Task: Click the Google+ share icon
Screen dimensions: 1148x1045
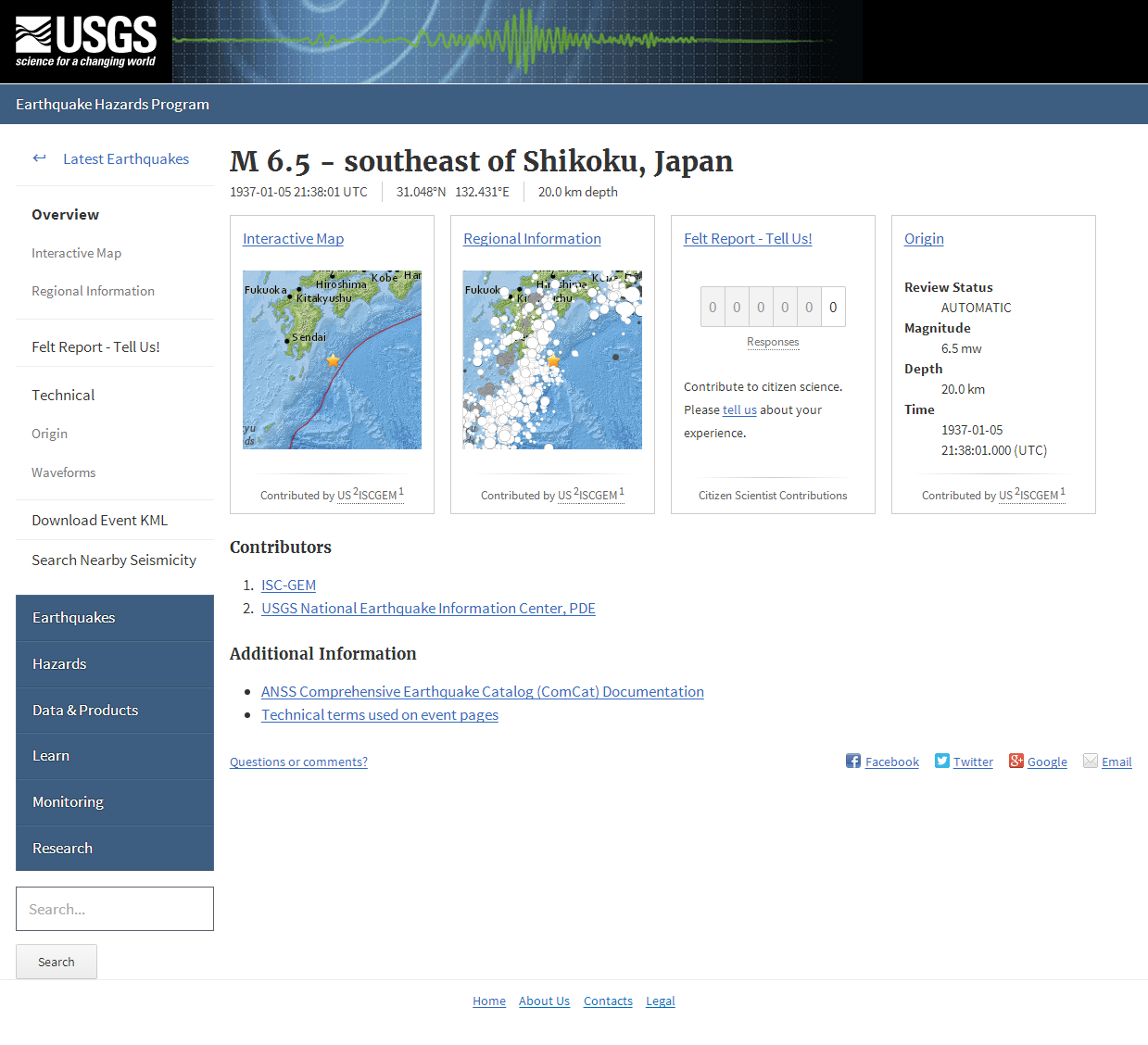Action: [x=1016, y=761]
